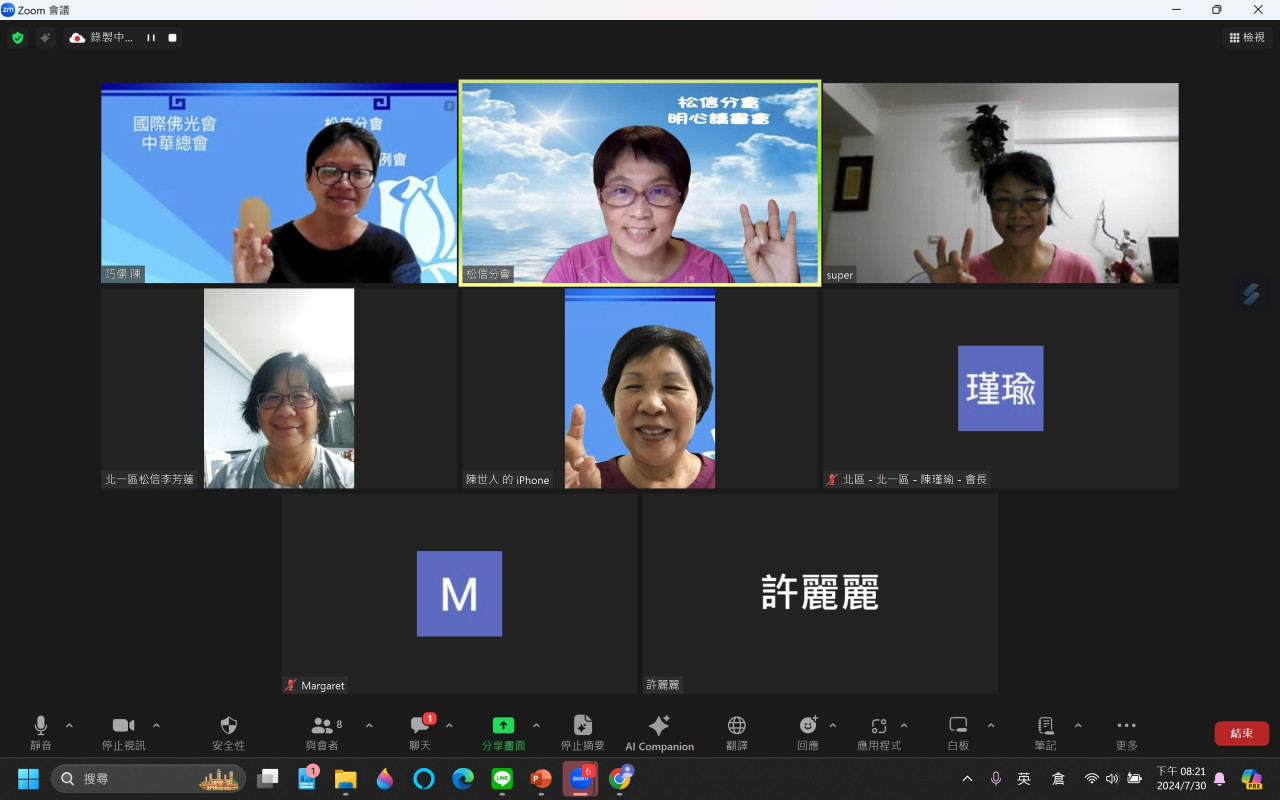Screen dimensions: 1280x800
Task: Pause the cloud recording
Action: coord(151,38)
